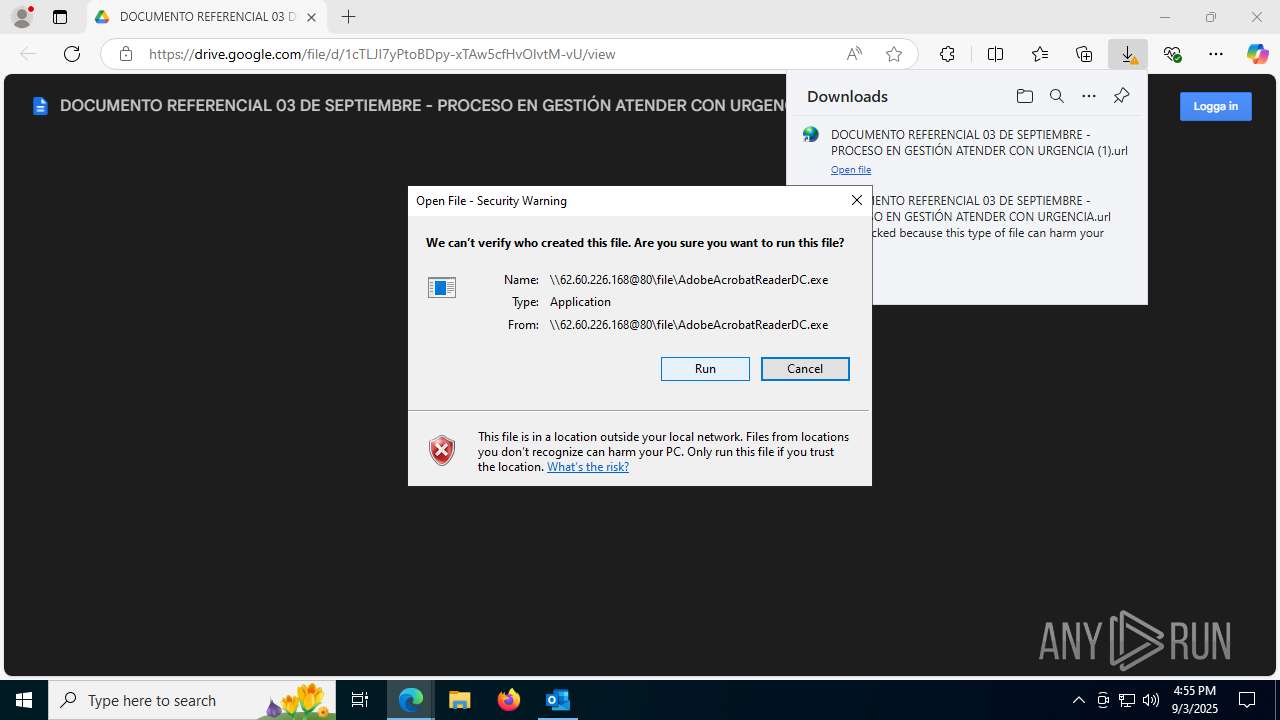This screenshot has height=720, width=1280.
Task: Select the DOCUMENTO REFERENCIAL 03 tab
Action: [207, 17]
